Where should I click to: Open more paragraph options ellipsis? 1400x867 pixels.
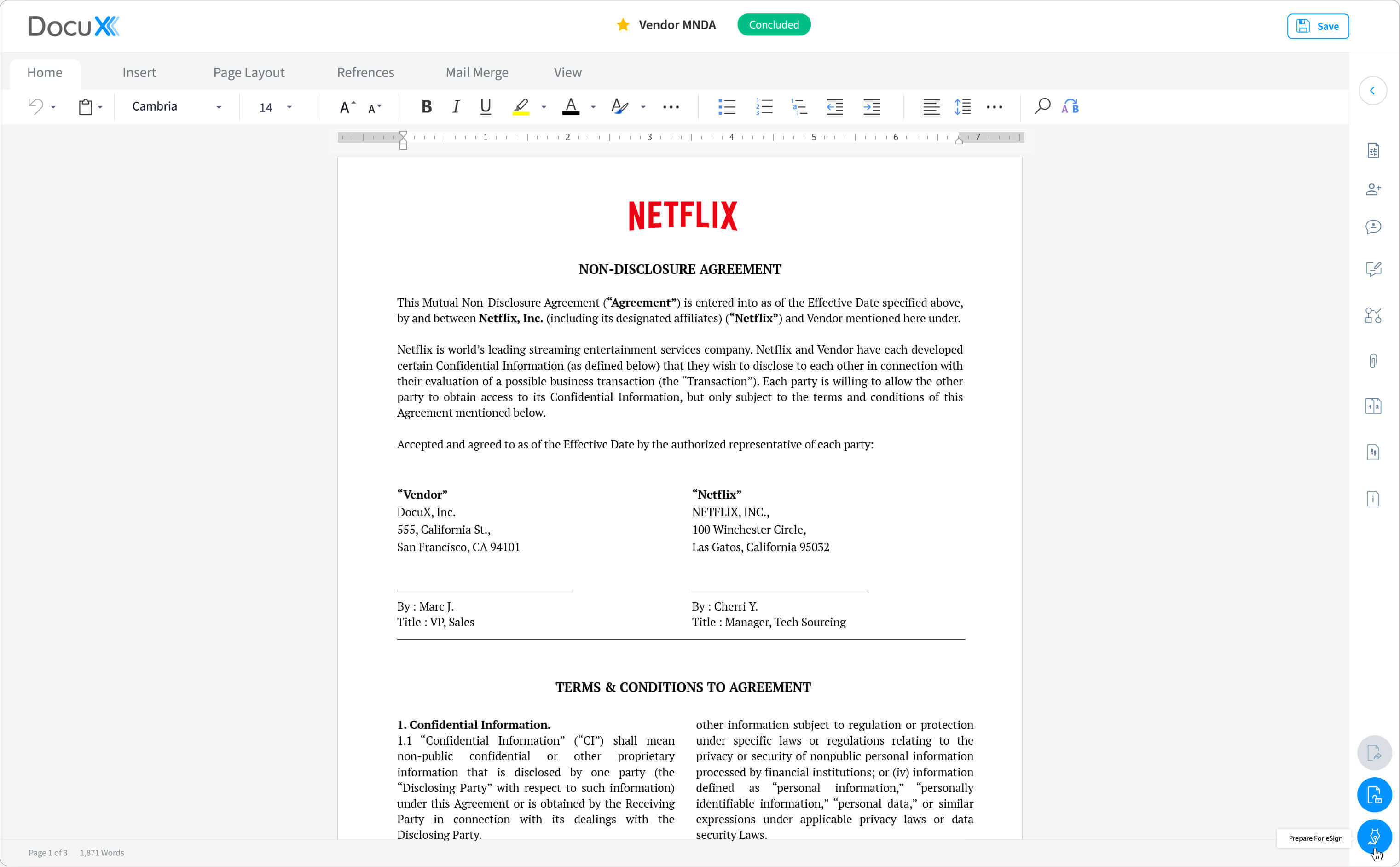(x=994, y=107)
